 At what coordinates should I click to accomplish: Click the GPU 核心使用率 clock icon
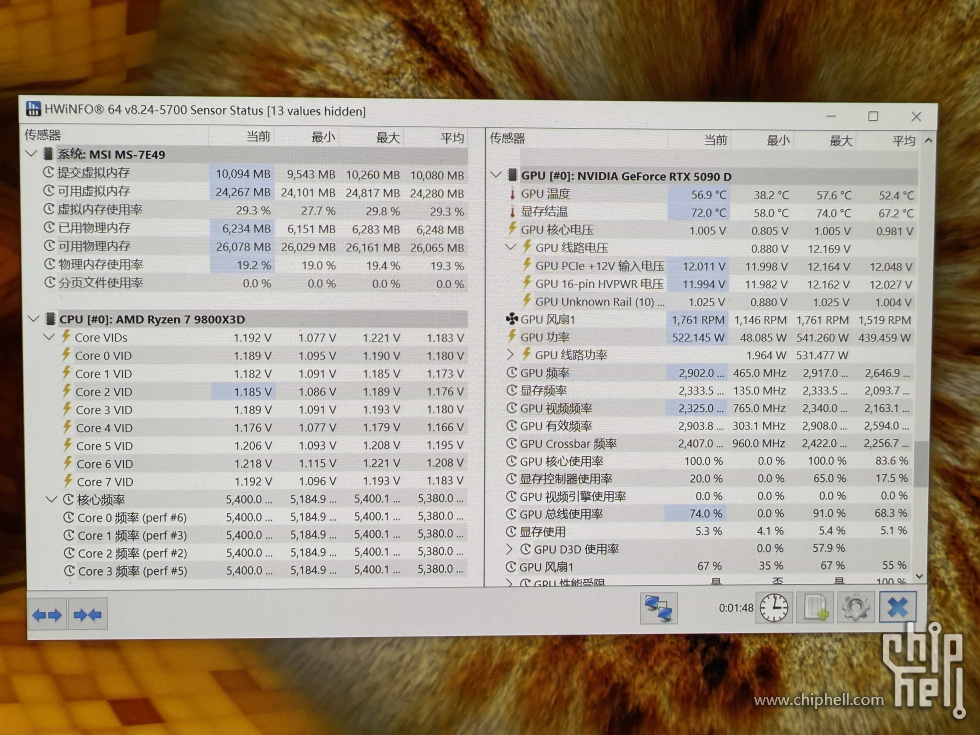(511, 461)
